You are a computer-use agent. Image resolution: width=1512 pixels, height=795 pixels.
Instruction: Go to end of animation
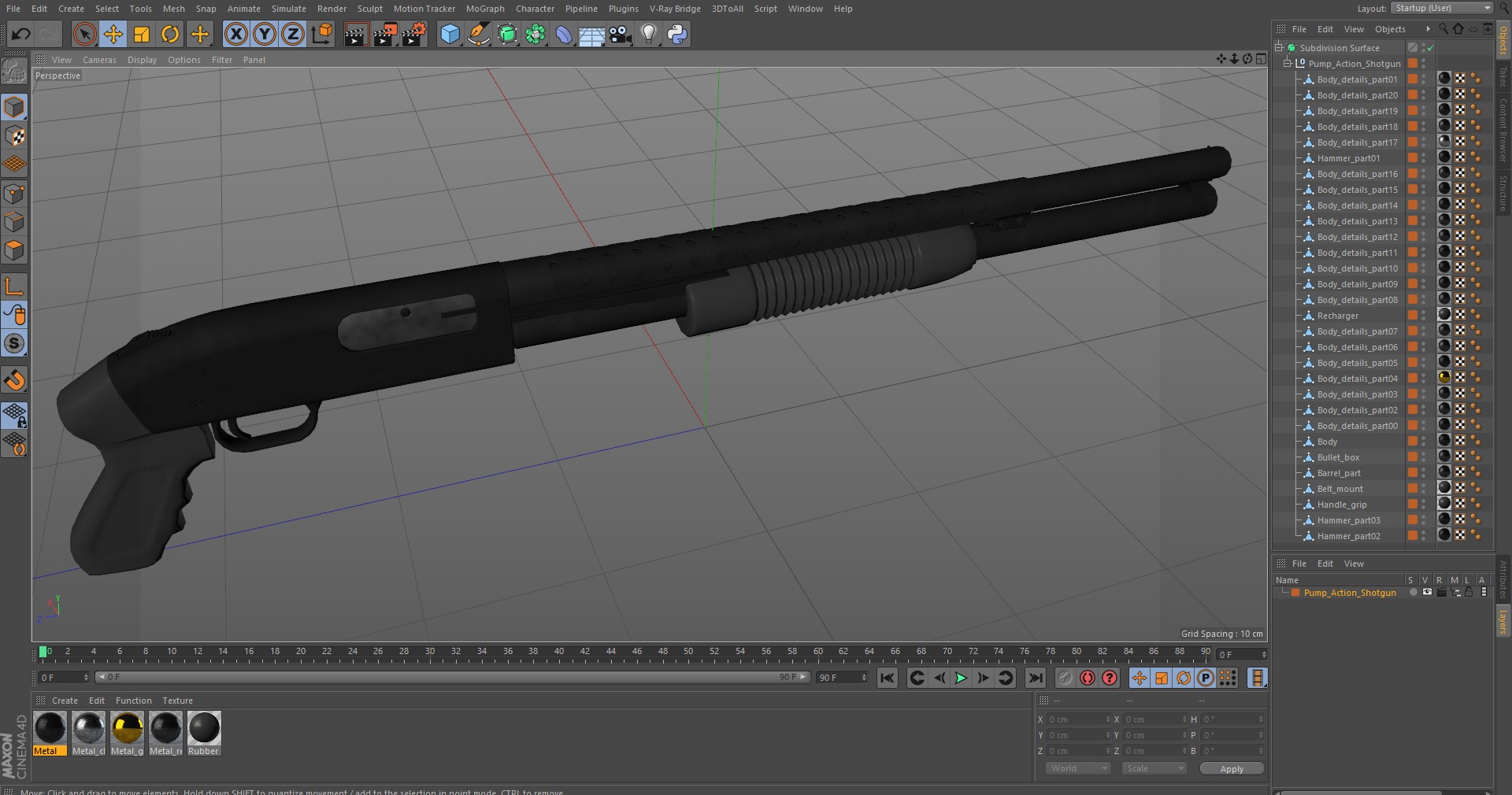click(1036, 678)
